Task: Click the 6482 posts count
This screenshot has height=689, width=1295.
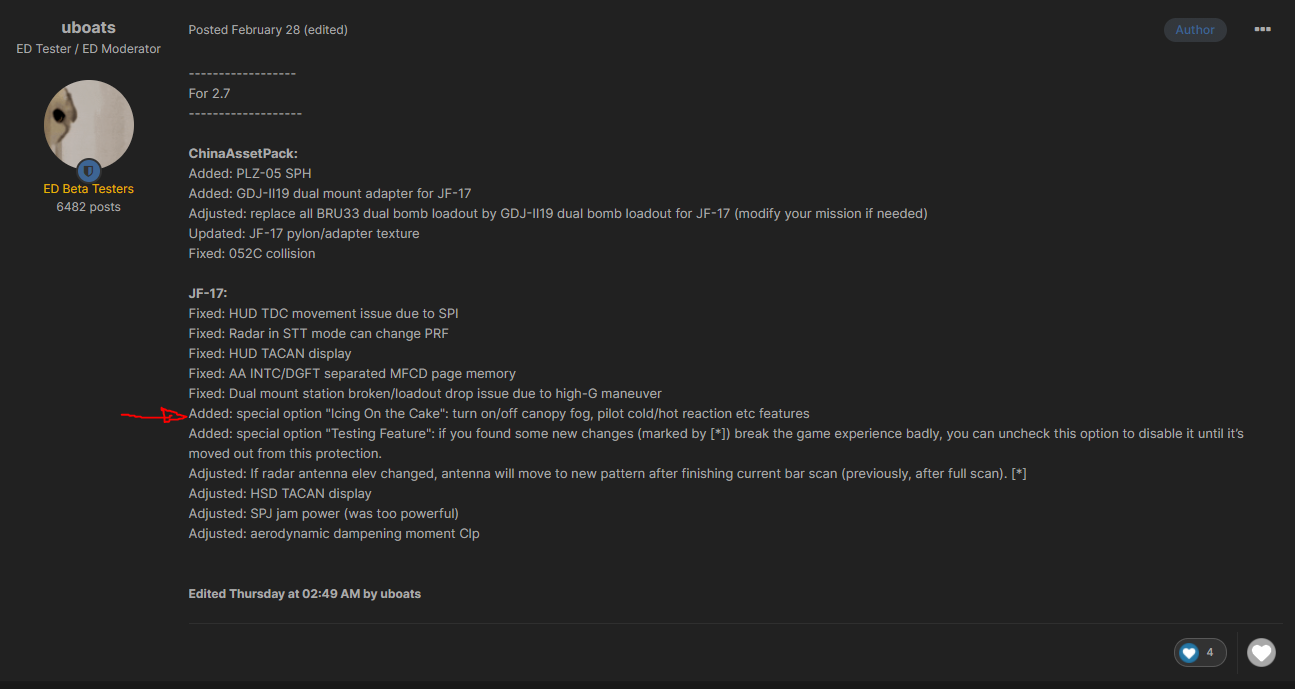Action: (88, 207)
